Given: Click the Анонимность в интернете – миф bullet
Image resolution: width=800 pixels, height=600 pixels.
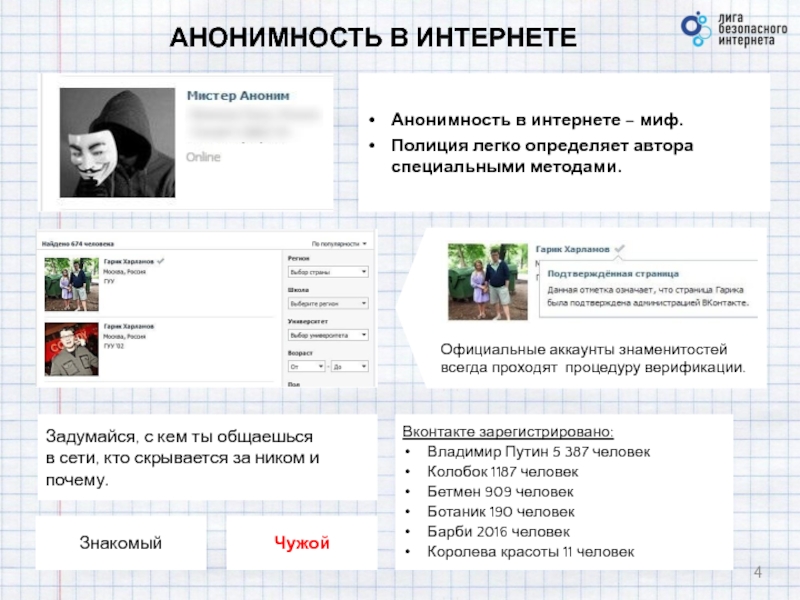Looking at the screenshot, I should tap(537, 120).
